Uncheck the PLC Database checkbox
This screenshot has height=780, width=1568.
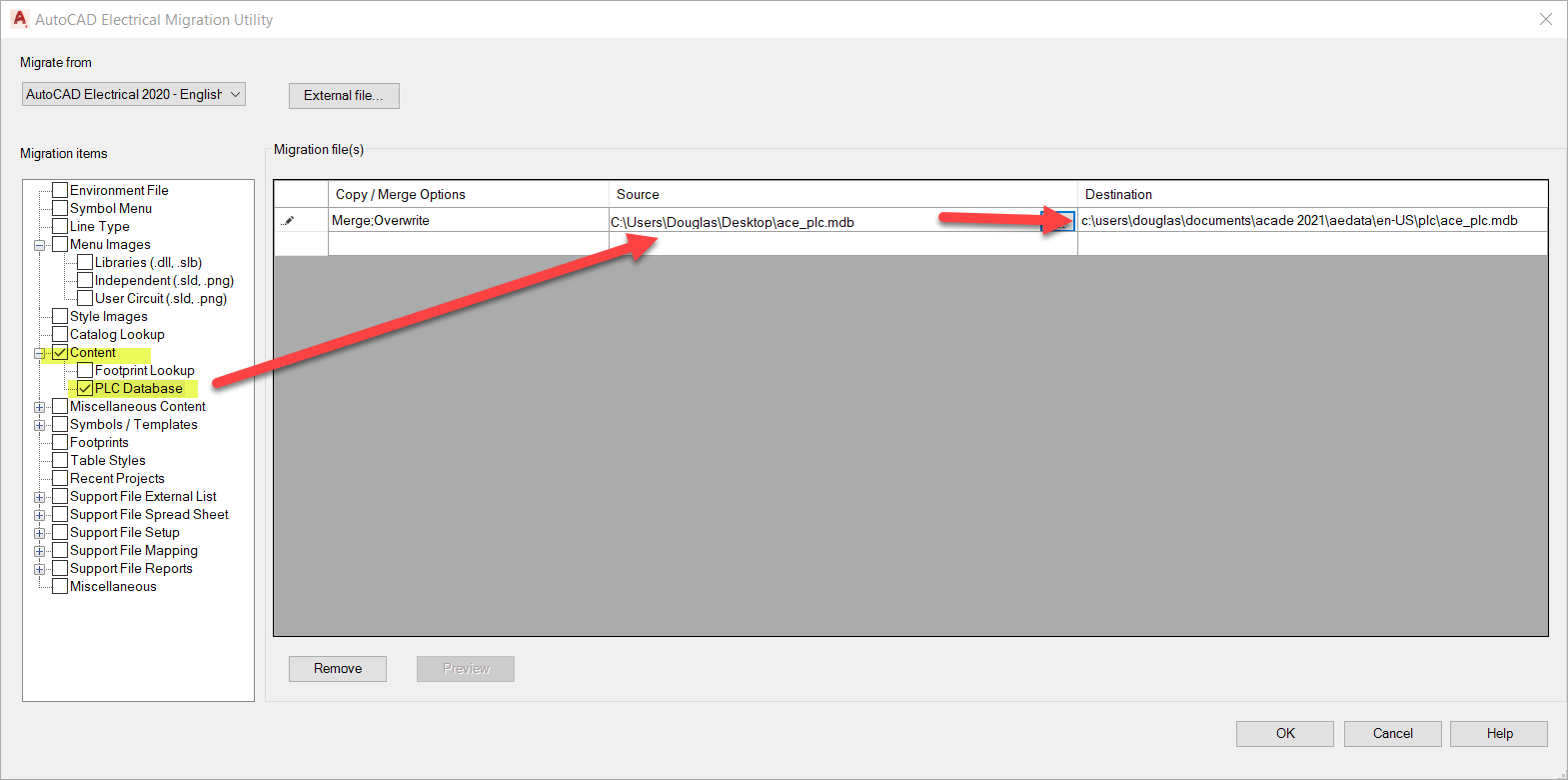click(85, 388)
